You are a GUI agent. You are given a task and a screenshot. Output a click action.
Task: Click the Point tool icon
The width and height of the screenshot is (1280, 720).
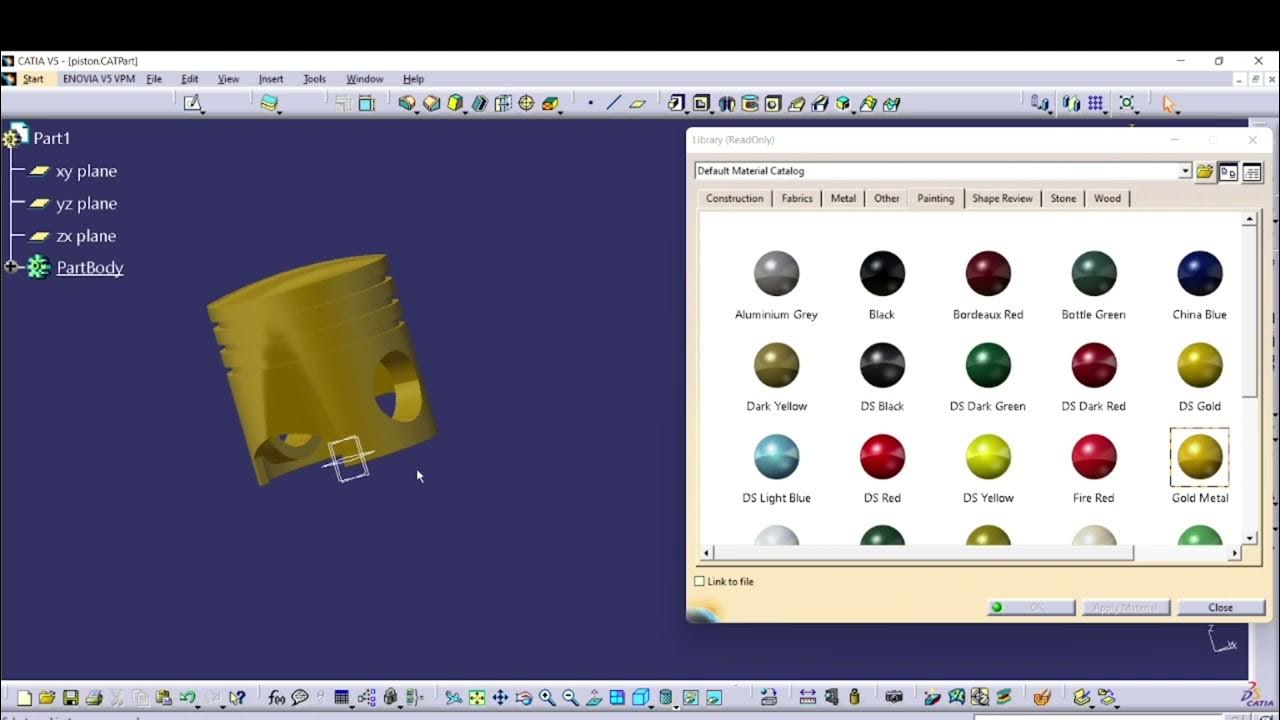point(590,103)
